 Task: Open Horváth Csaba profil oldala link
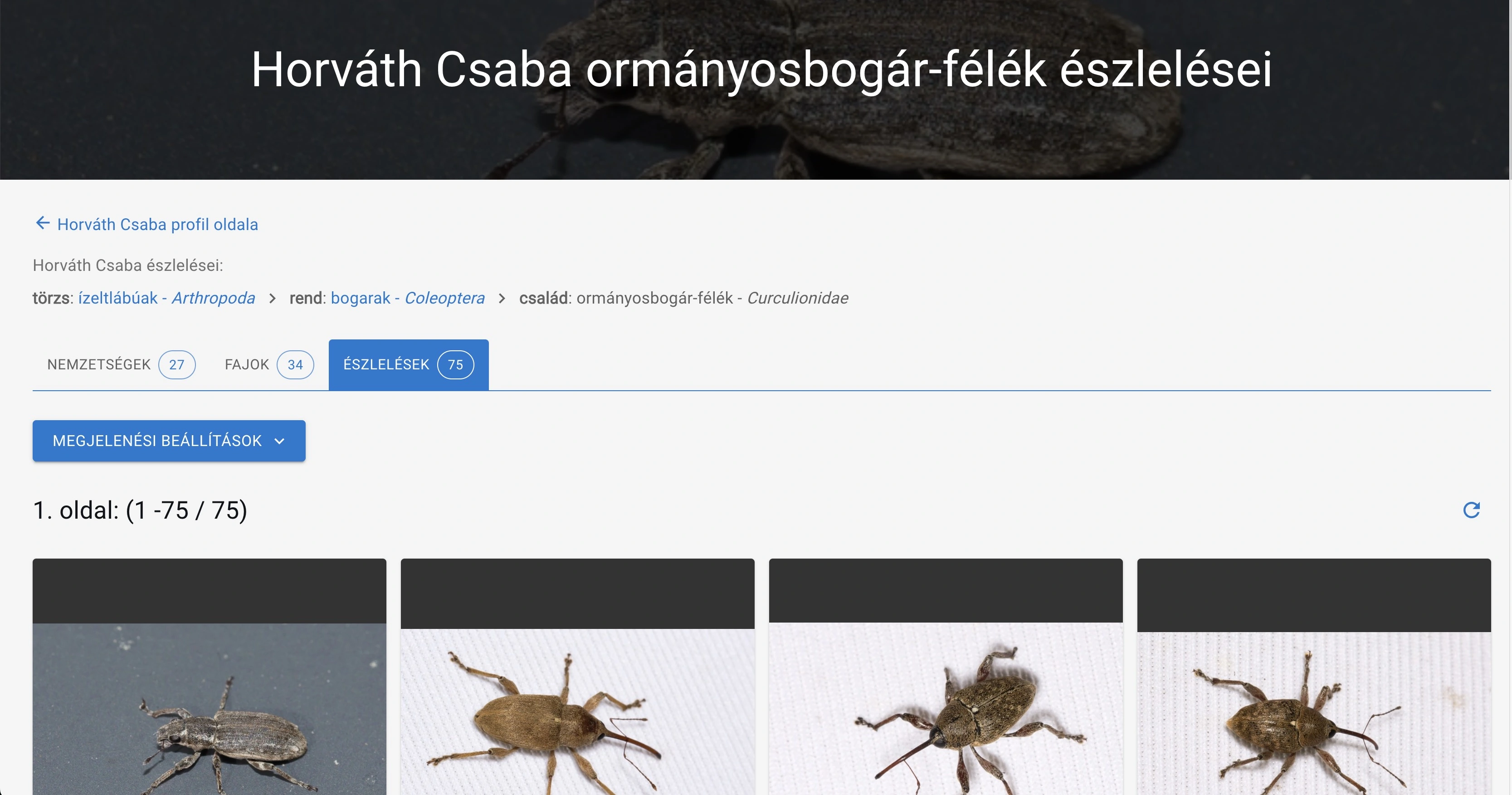[157, 224]
